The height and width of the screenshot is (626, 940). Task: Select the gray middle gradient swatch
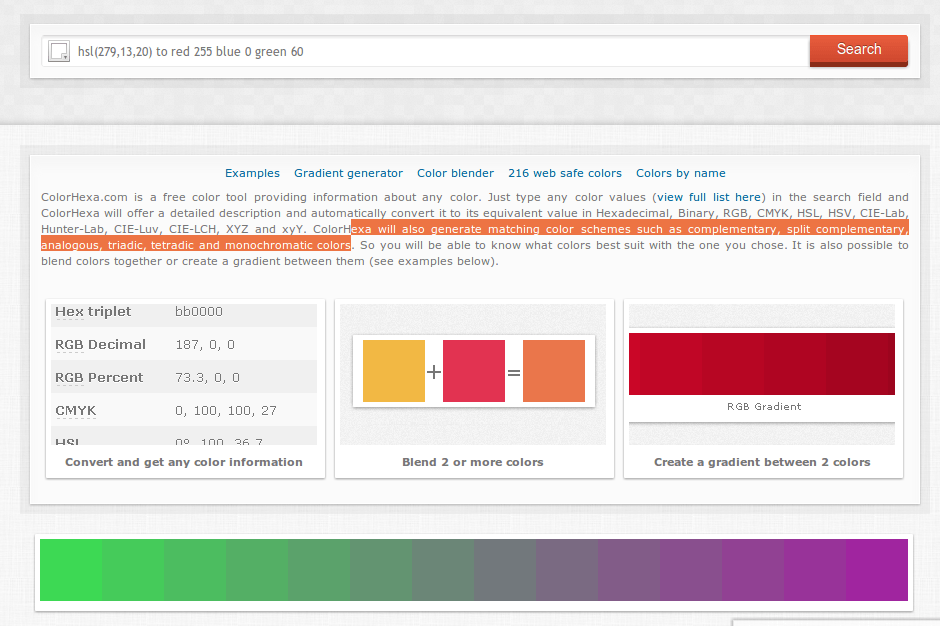pyautogui.click(x=504, y=570)
